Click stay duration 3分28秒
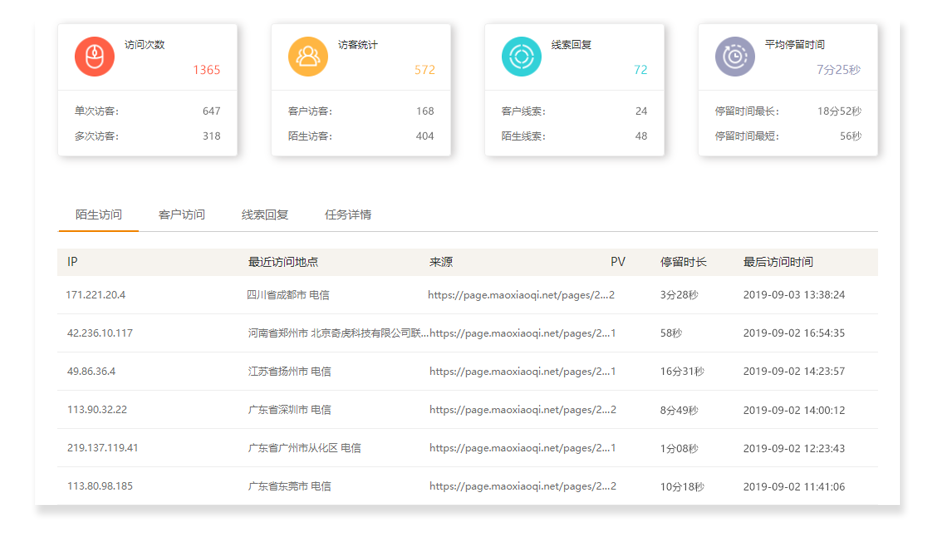Screen dimensions: 942x540 (679, 295)
